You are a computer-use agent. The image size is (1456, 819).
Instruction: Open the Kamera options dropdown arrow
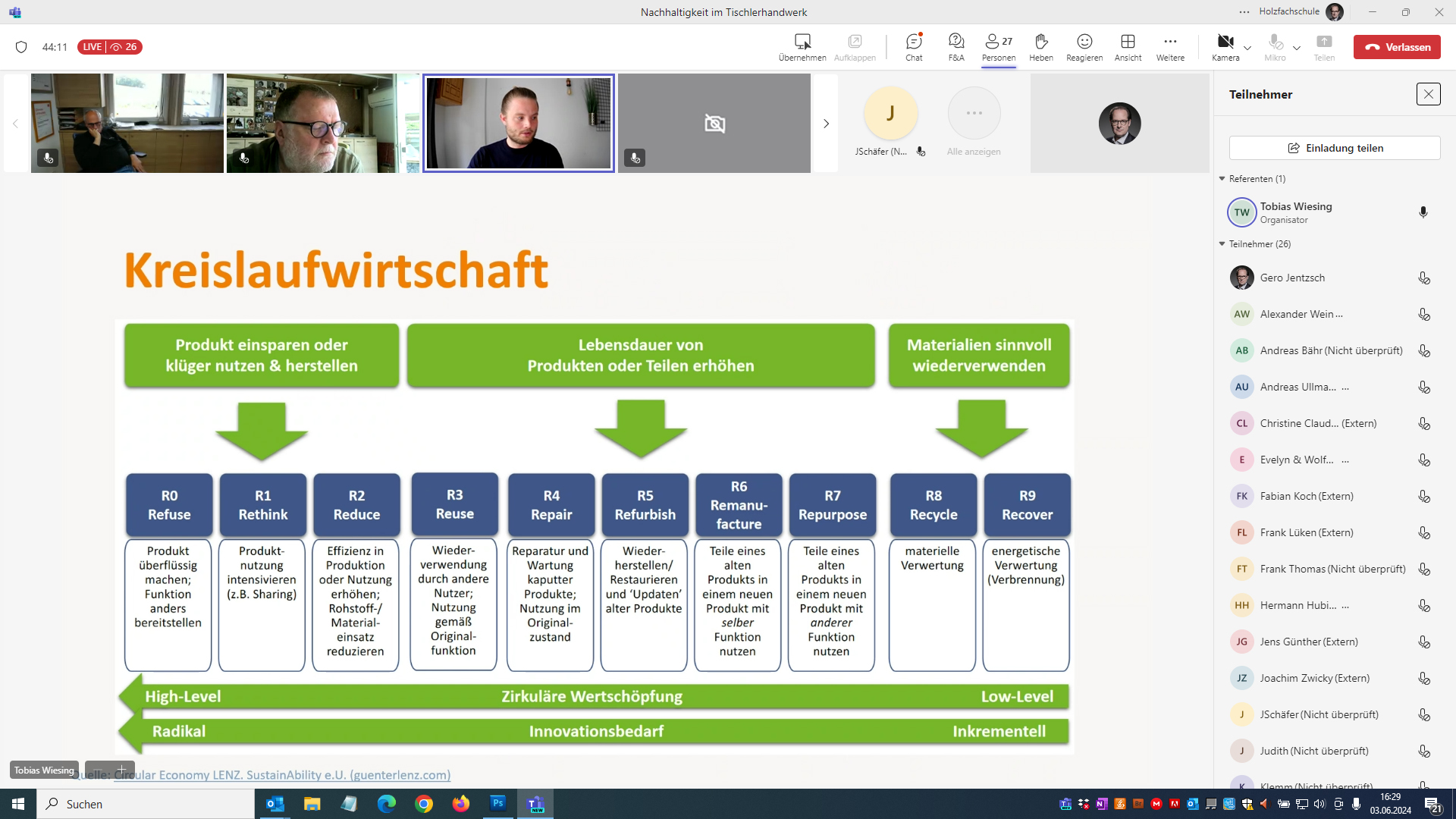[1247, 48]
